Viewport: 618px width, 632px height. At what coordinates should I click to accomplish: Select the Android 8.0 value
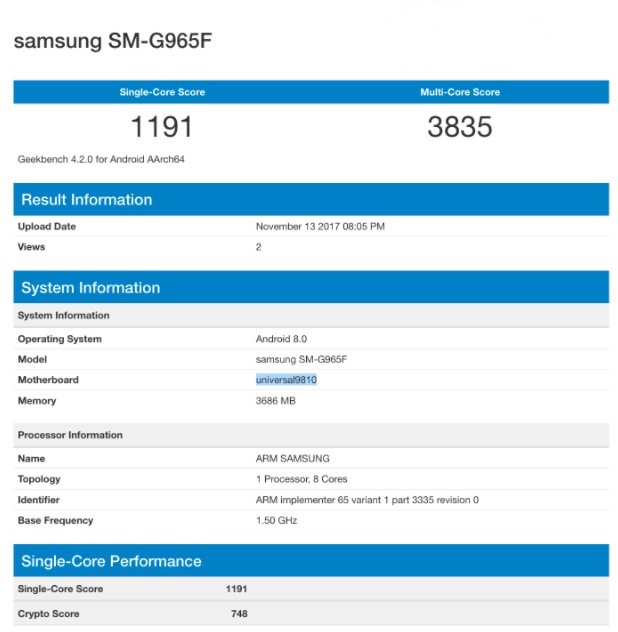(x=281, y=339)
